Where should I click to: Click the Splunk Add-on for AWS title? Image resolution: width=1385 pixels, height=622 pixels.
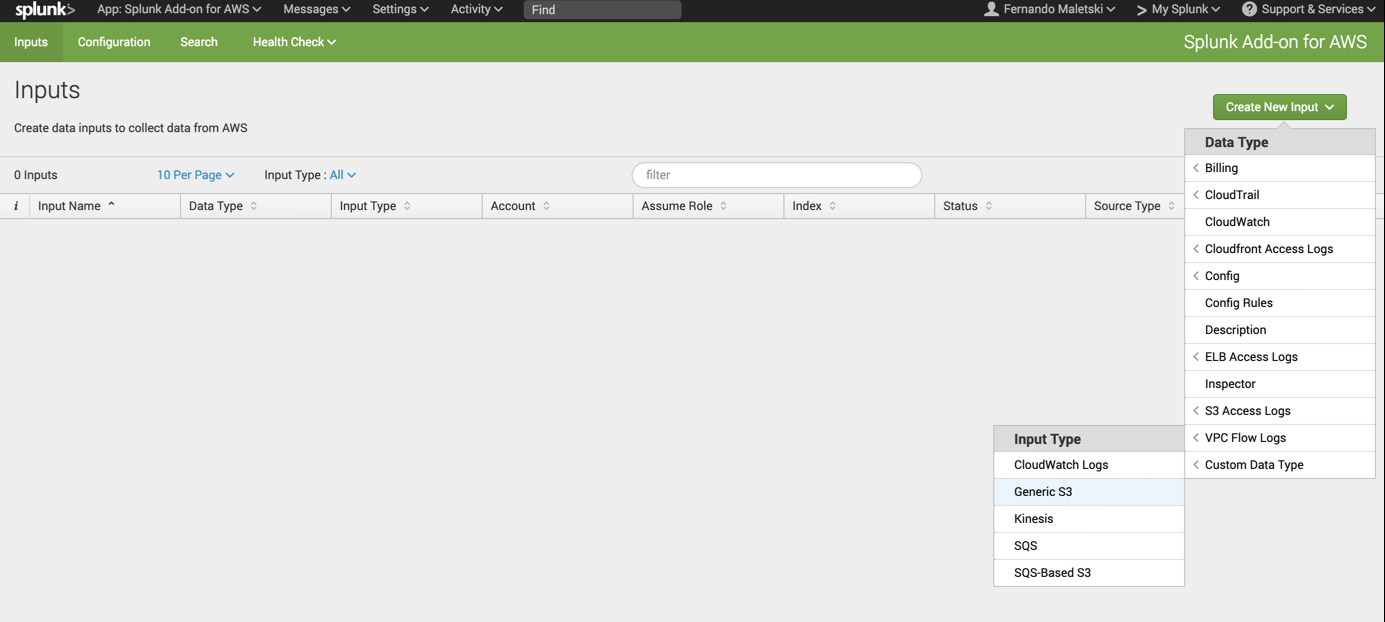click(x=1275, y=42)
